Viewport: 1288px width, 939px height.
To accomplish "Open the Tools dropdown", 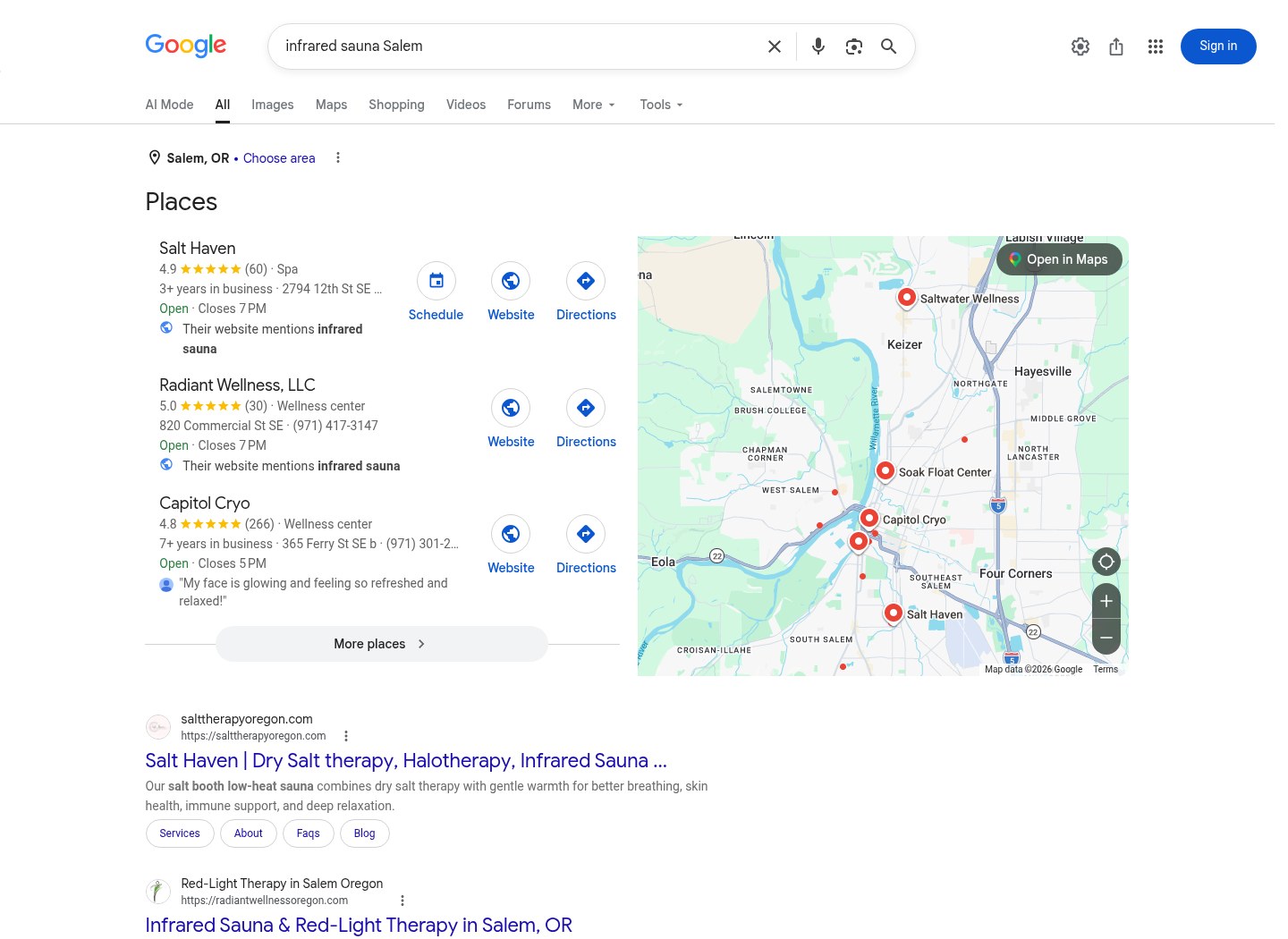I will [662, 105].
